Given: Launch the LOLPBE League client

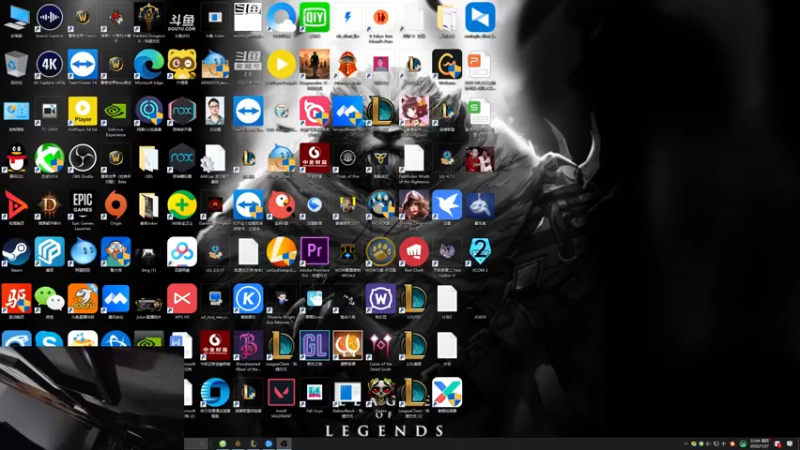Looking at the screenshot, I should point(414,299).
